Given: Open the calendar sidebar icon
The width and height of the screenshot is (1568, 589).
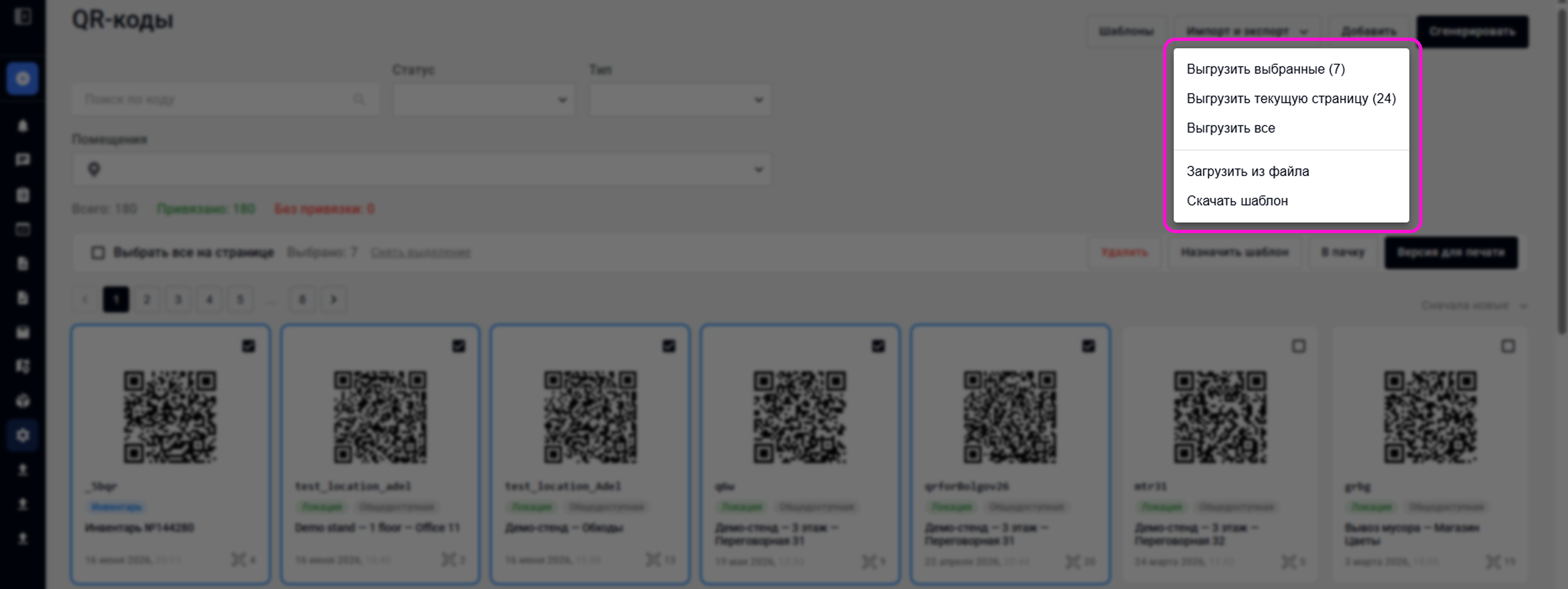Looking at the screenshot, I should click(22, 229).
